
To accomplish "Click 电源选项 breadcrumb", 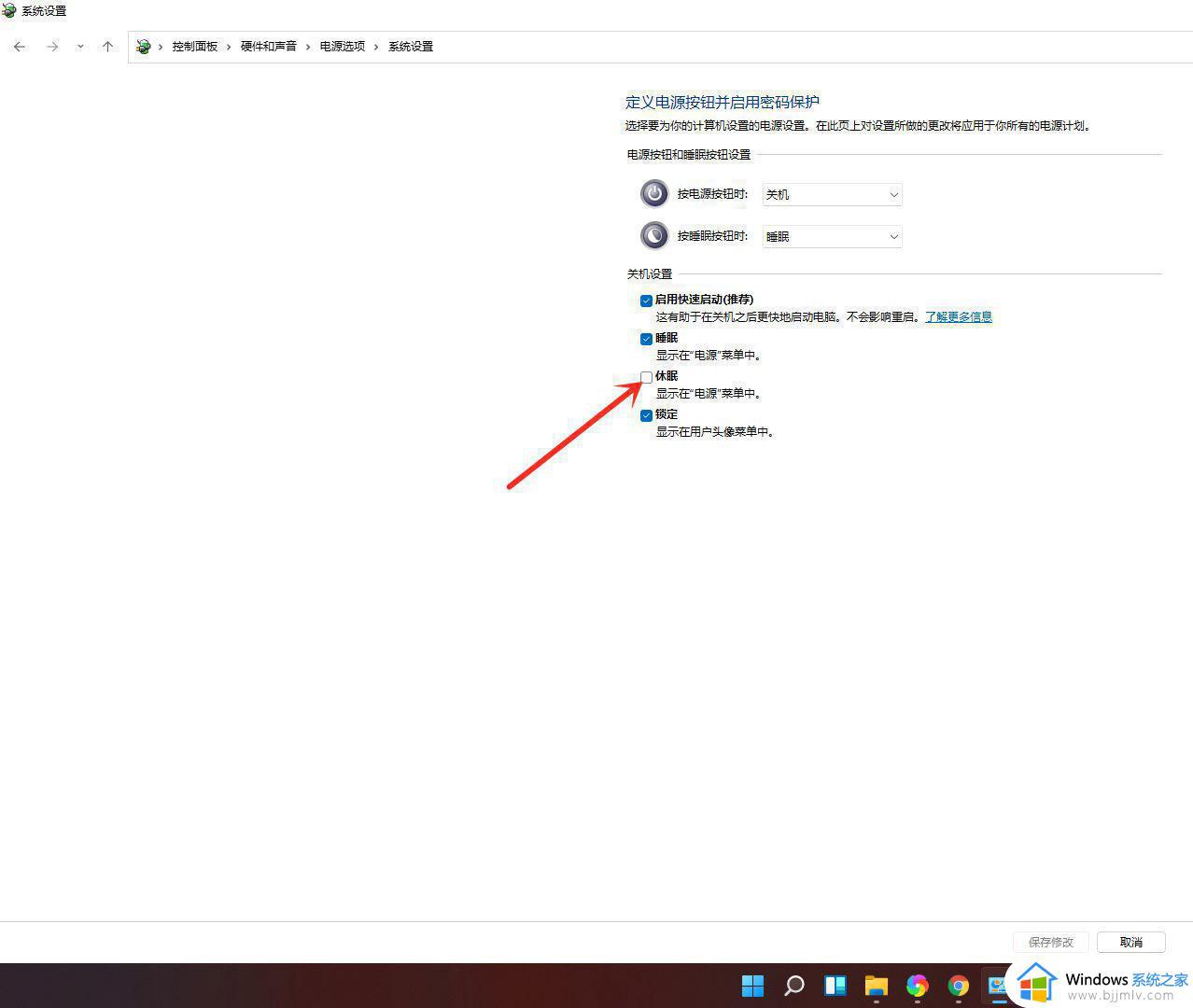I will pyautogui.click(x=342, y=46).
